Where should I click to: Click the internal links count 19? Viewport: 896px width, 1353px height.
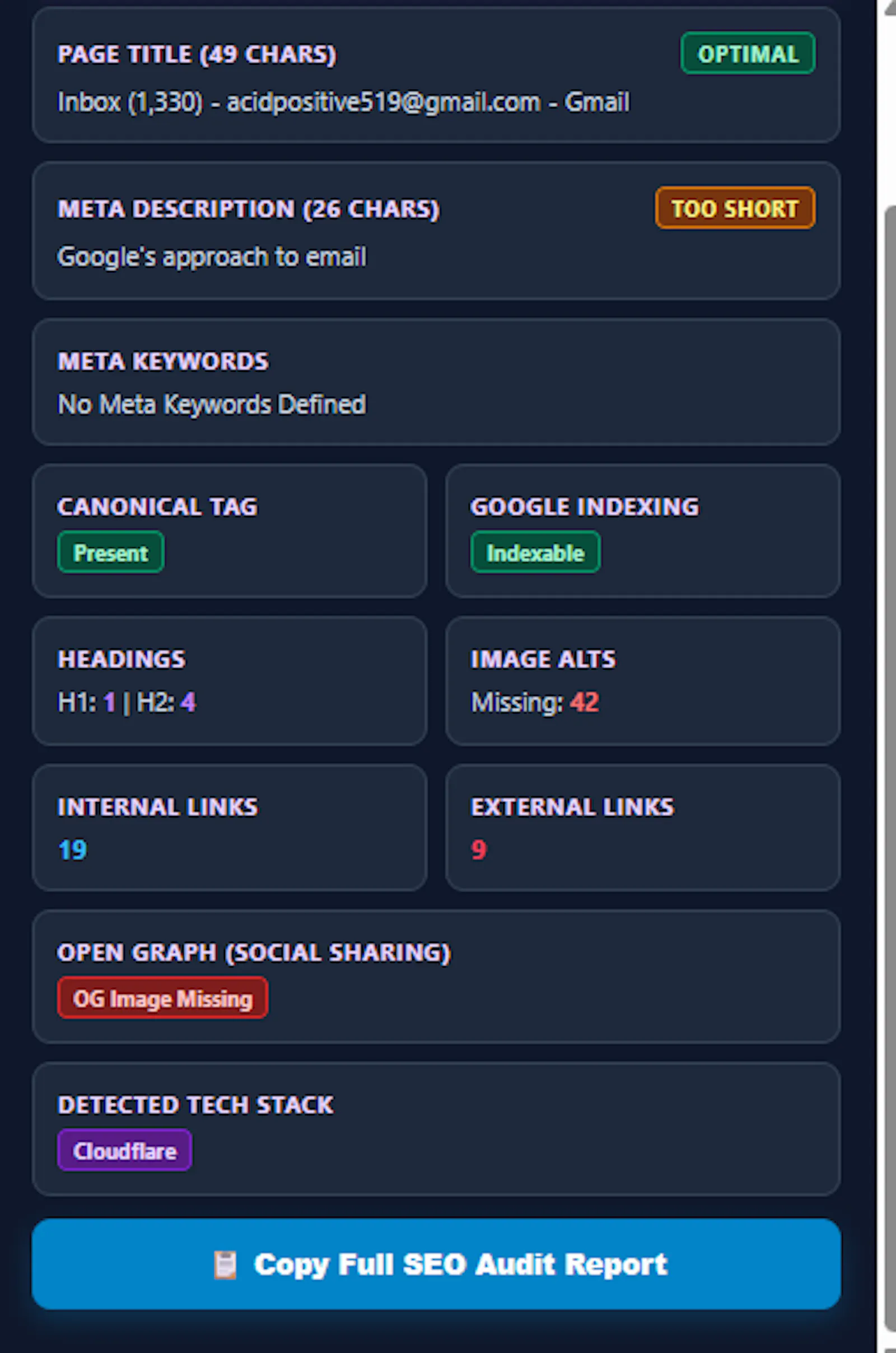[73, 850]
